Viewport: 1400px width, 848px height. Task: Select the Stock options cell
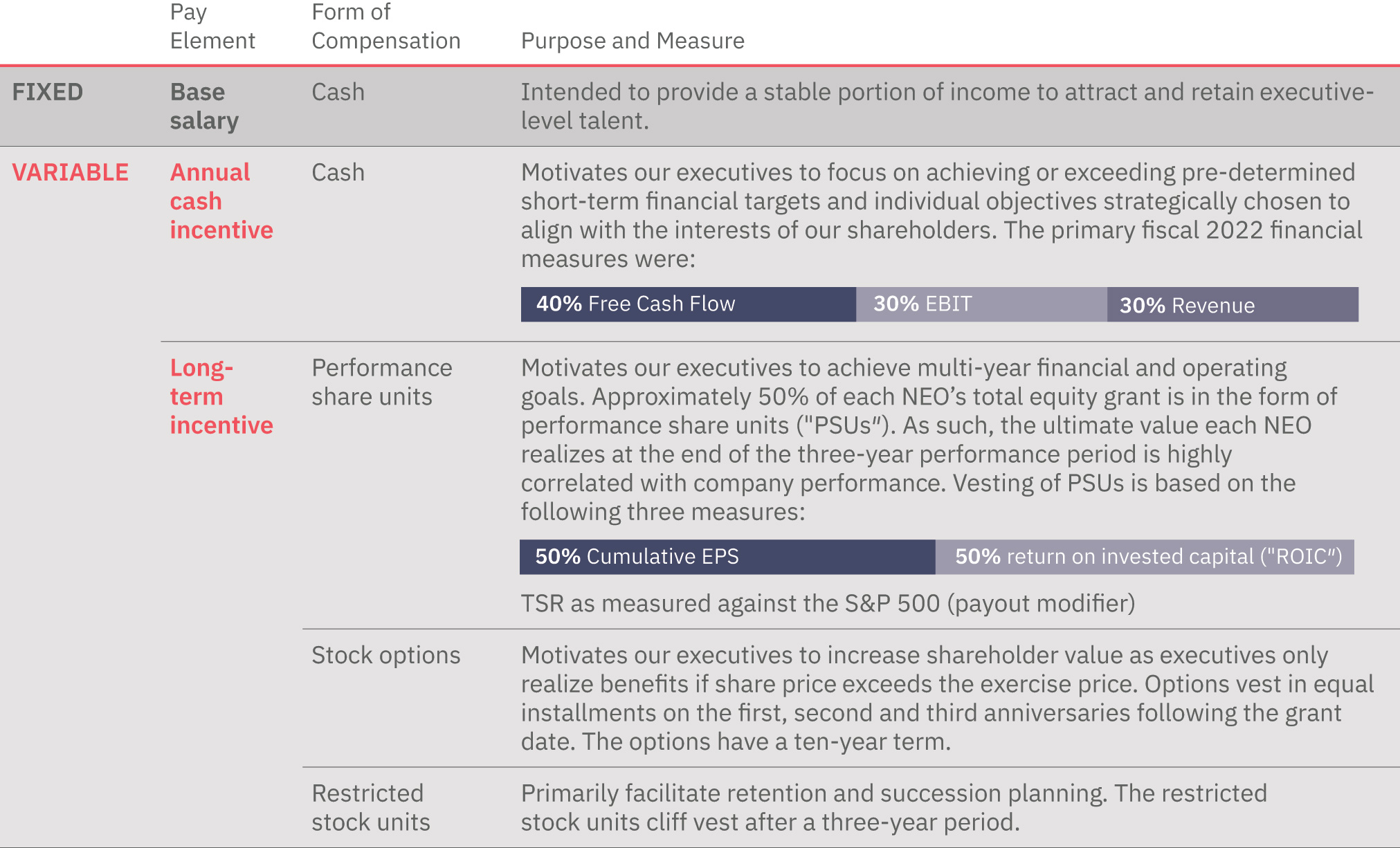[385, 655]
